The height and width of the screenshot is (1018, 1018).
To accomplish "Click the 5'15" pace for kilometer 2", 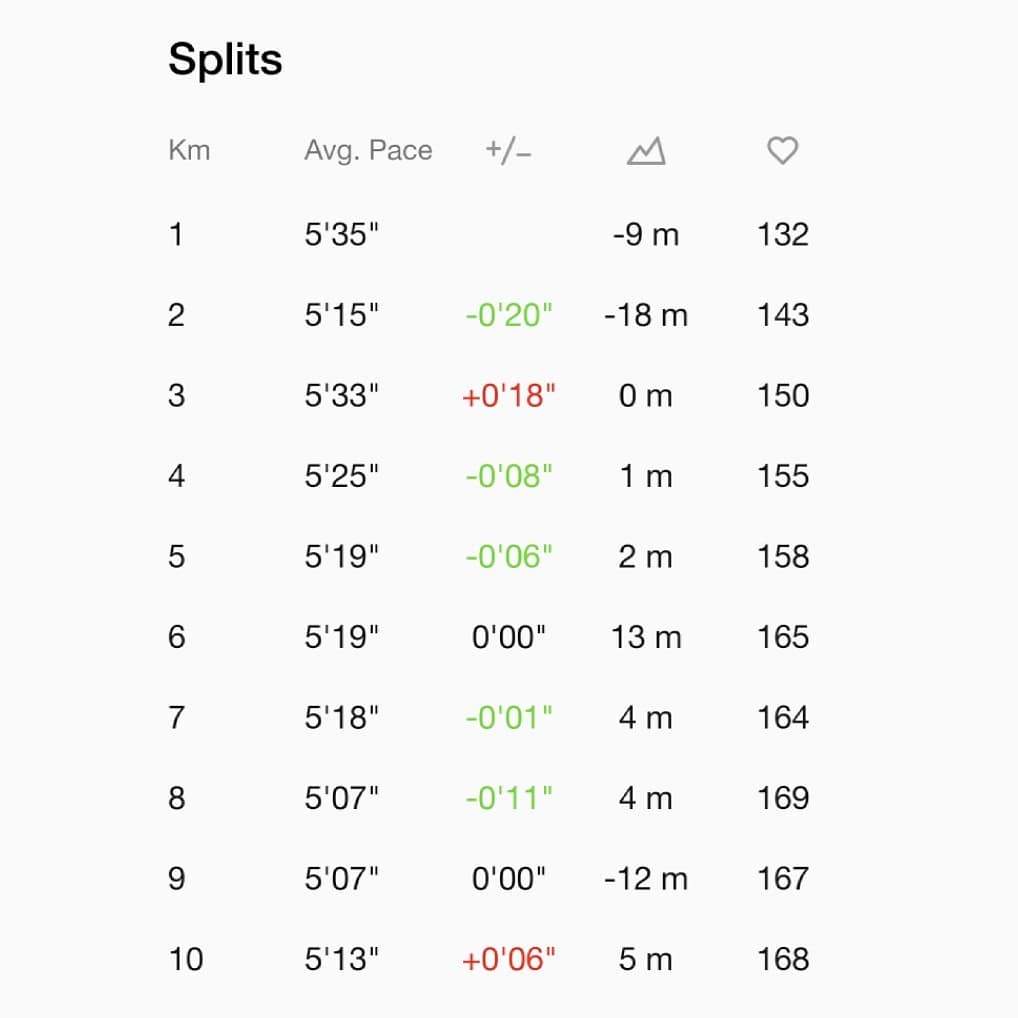I will point(341,315).
